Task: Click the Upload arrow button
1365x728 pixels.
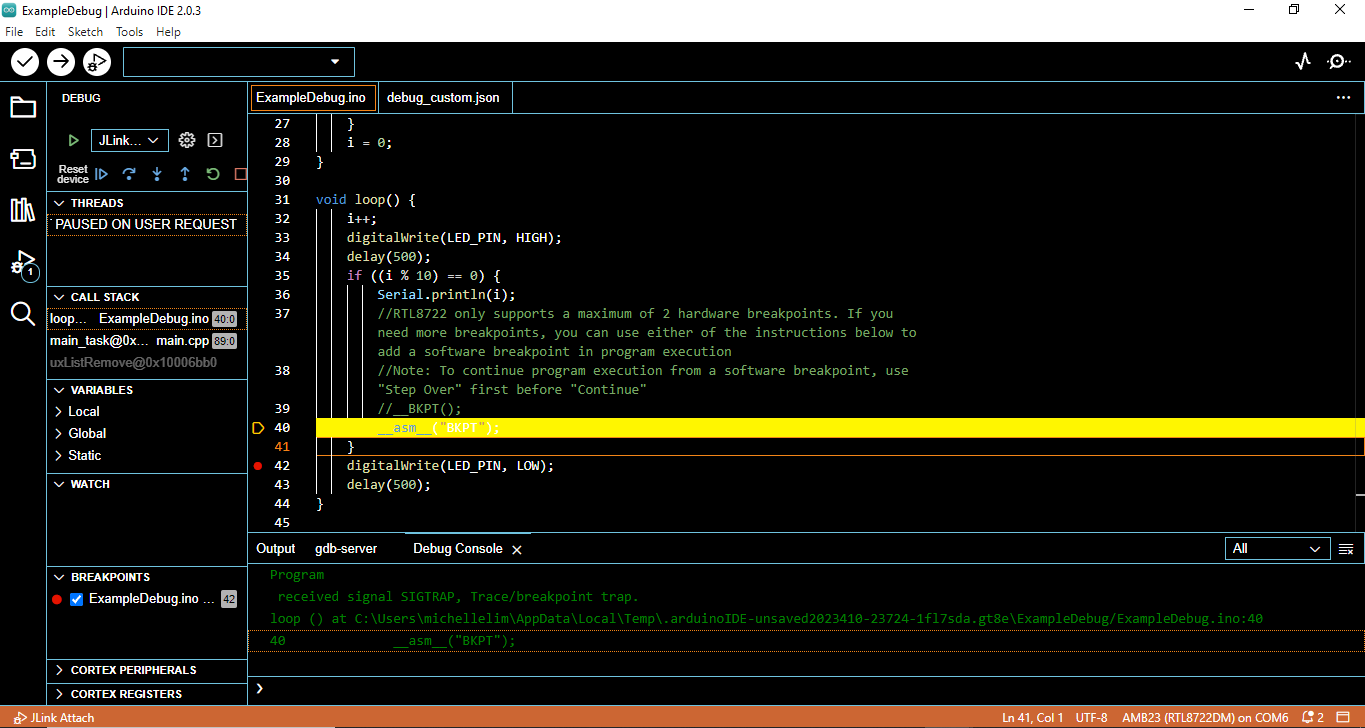Action: point(61,62)
